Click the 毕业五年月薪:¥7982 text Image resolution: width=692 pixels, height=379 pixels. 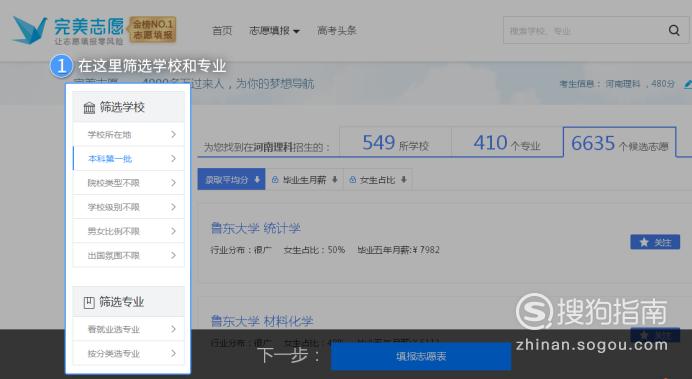pyautogui.click(x=399, y=250)
